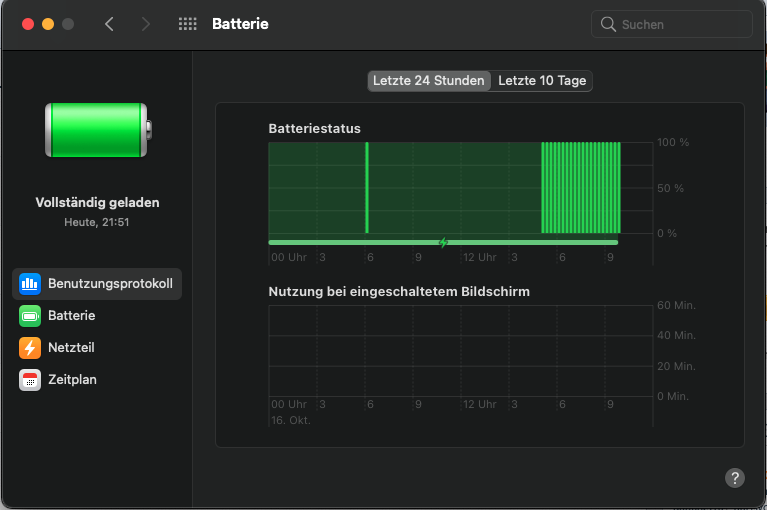Image resolution: width=767 pixels, height=510 pixels.
Task: Click the magnifier icon in search box
Action: pyautogui.click(x=608, y=24)
